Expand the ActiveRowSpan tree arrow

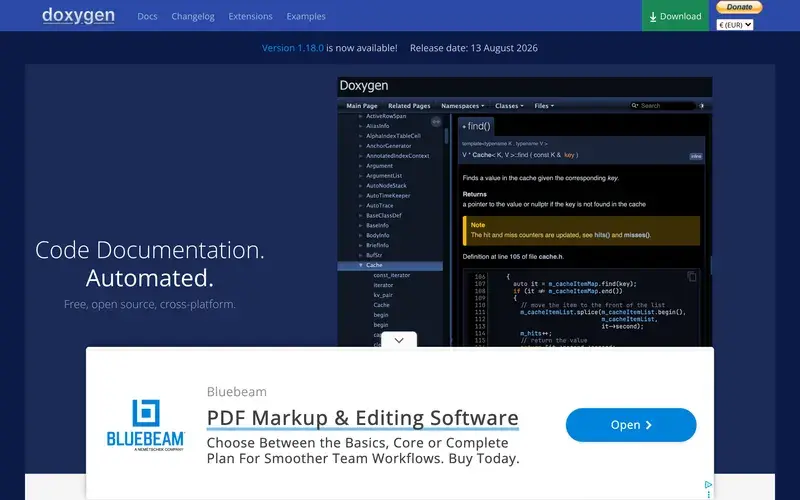[x=360, y=116]
